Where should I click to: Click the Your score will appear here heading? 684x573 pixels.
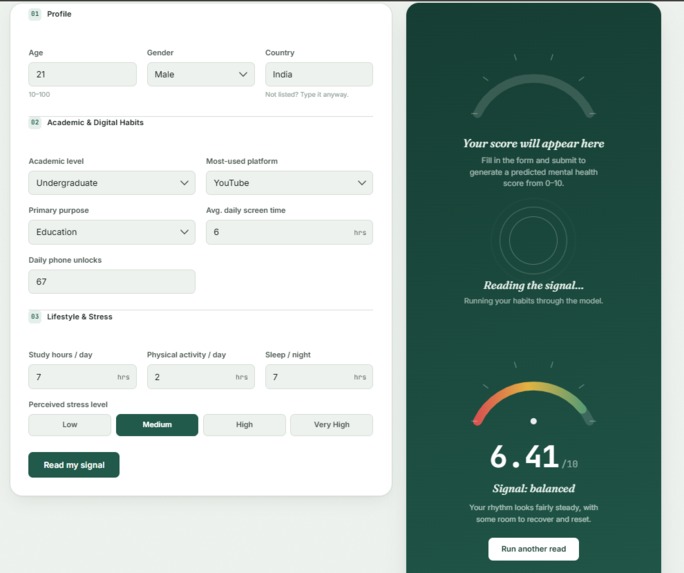pyautogui.click(x=534, y=143)
